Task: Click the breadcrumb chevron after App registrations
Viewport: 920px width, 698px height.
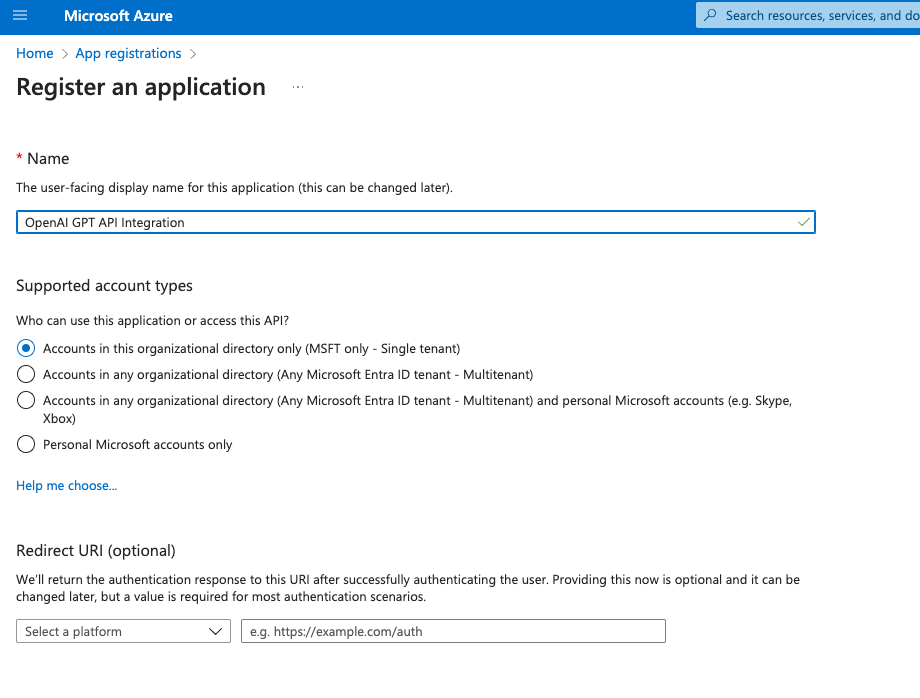Action: click(193, 53)
